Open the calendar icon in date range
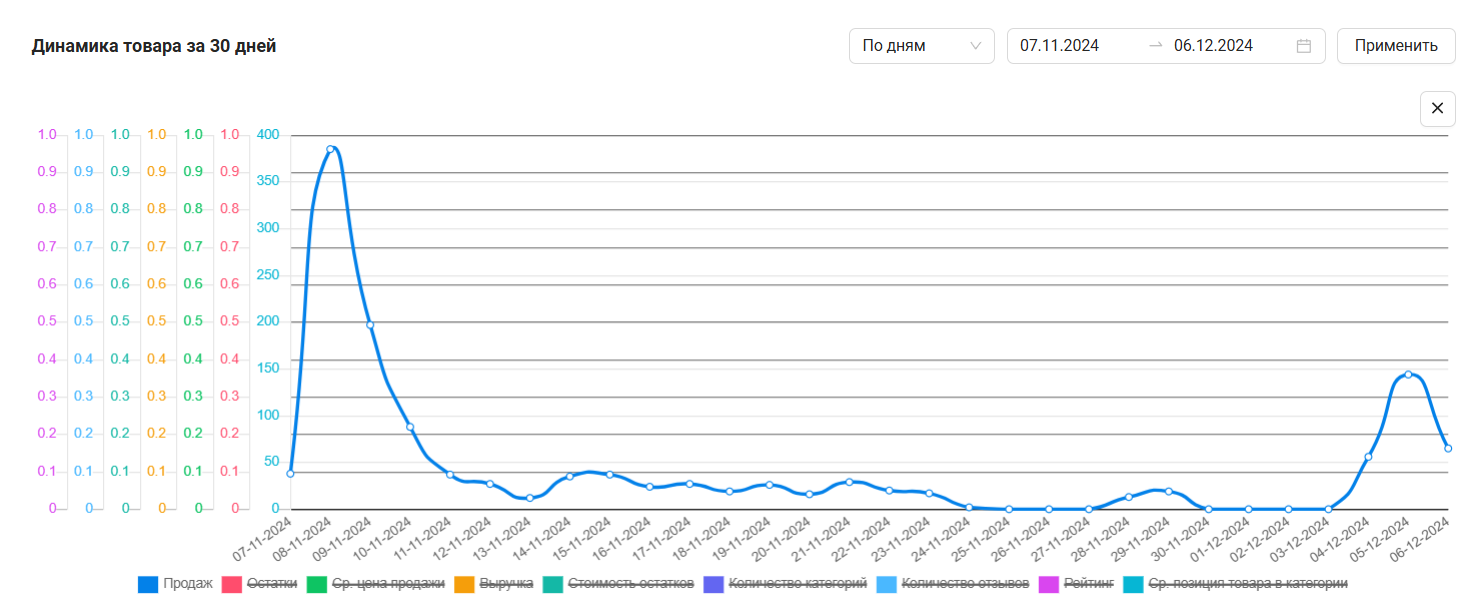The image size is (1471, 615). [1303, 46]
